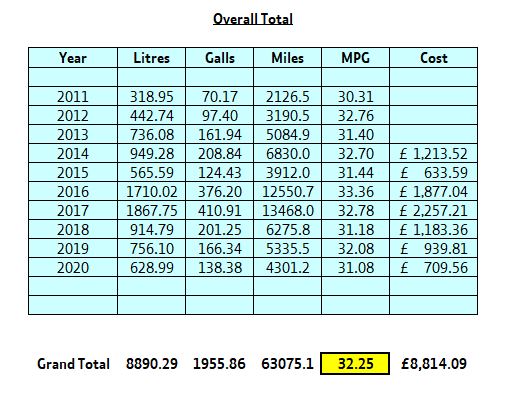Click the 2016 litres value 1710.02

[152, 191]
